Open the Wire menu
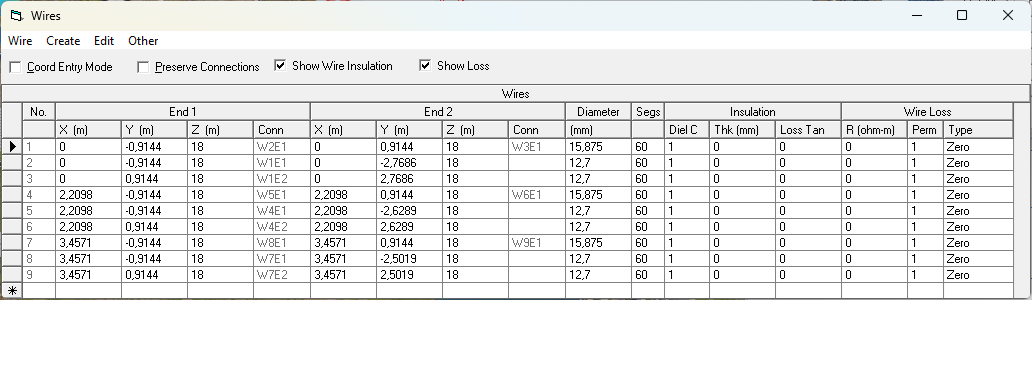This screenshot has width=1032, height=371. click(x=20, y=41)
